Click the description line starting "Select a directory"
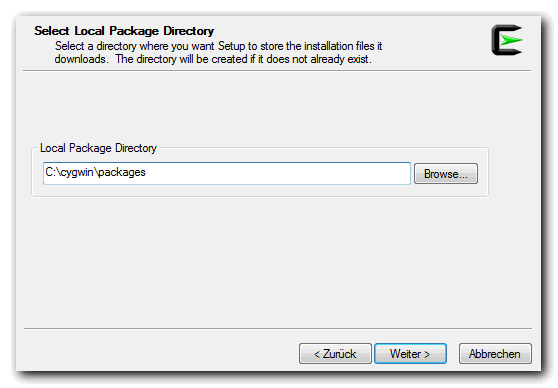Image resolution: width=558 pixels, height=388 pixels. (218, 46)
